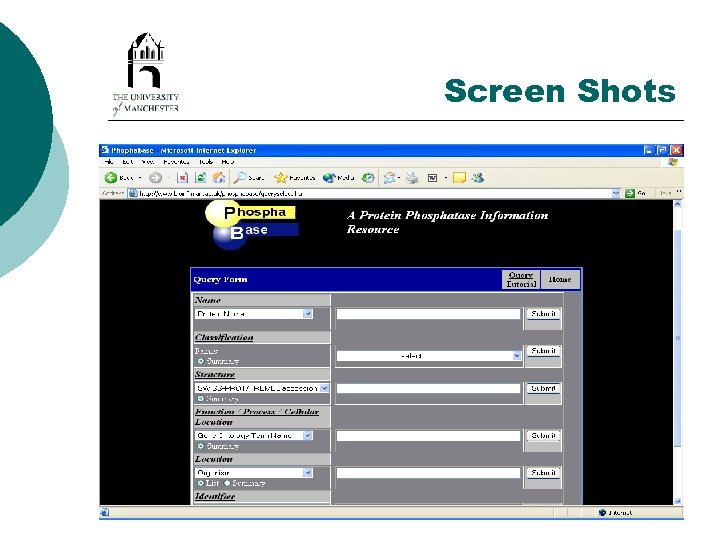Click the Home button on Query Form
Viewport: 720px width, 540px height.
click(x=560, y=279)
